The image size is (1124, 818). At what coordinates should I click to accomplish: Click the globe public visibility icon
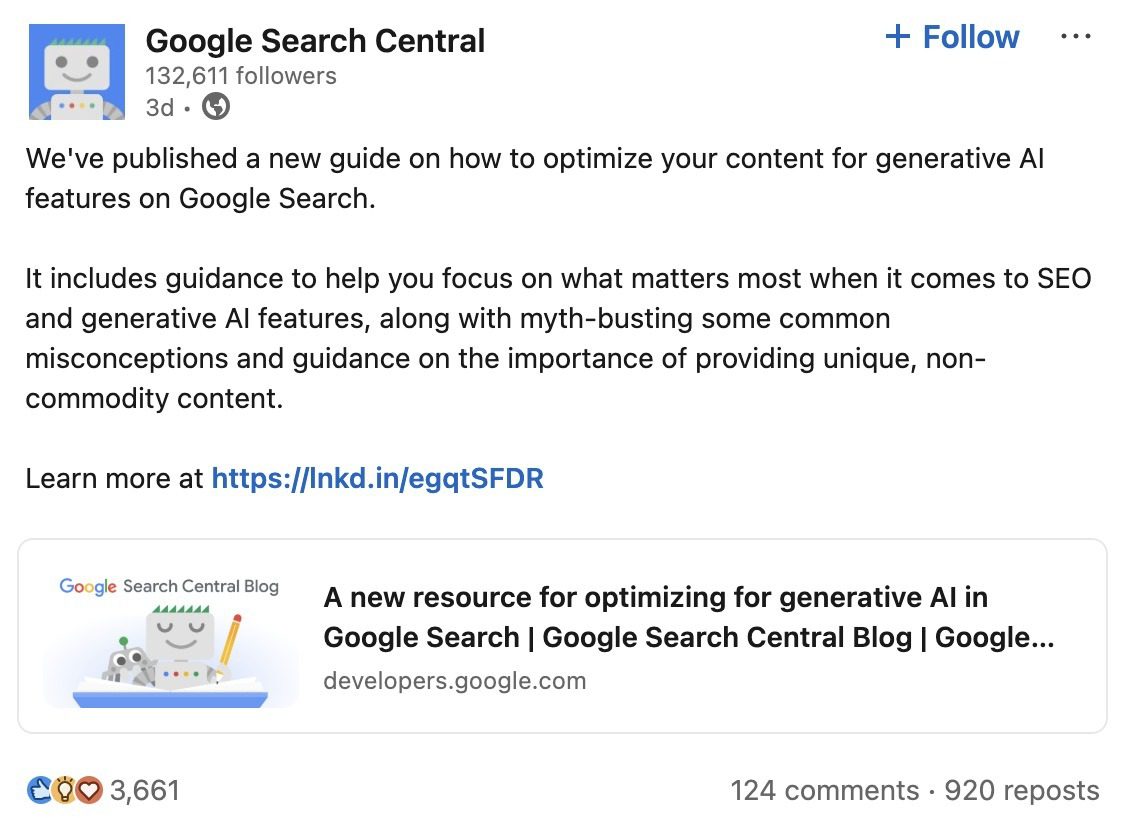tap(216, 107)
